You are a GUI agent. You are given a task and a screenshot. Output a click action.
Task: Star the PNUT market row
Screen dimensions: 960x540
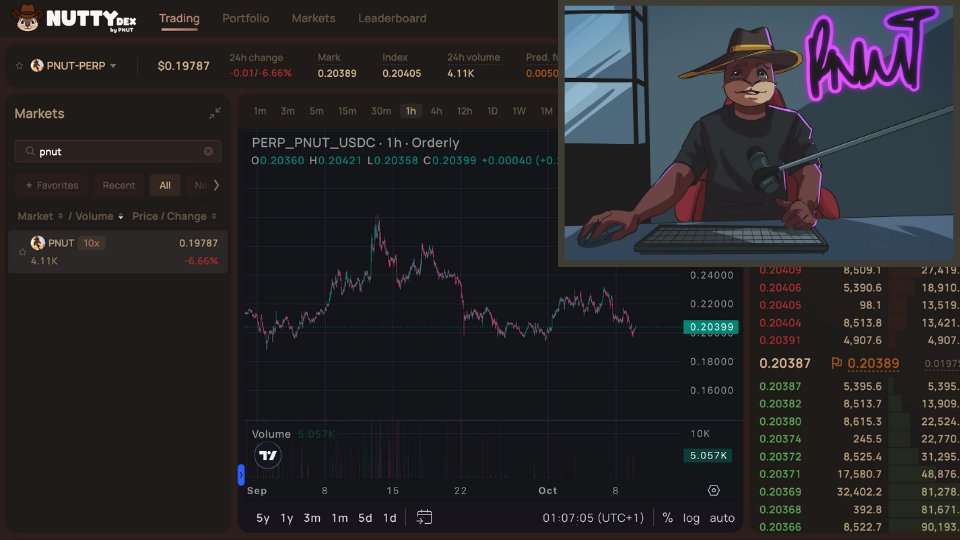23,252
